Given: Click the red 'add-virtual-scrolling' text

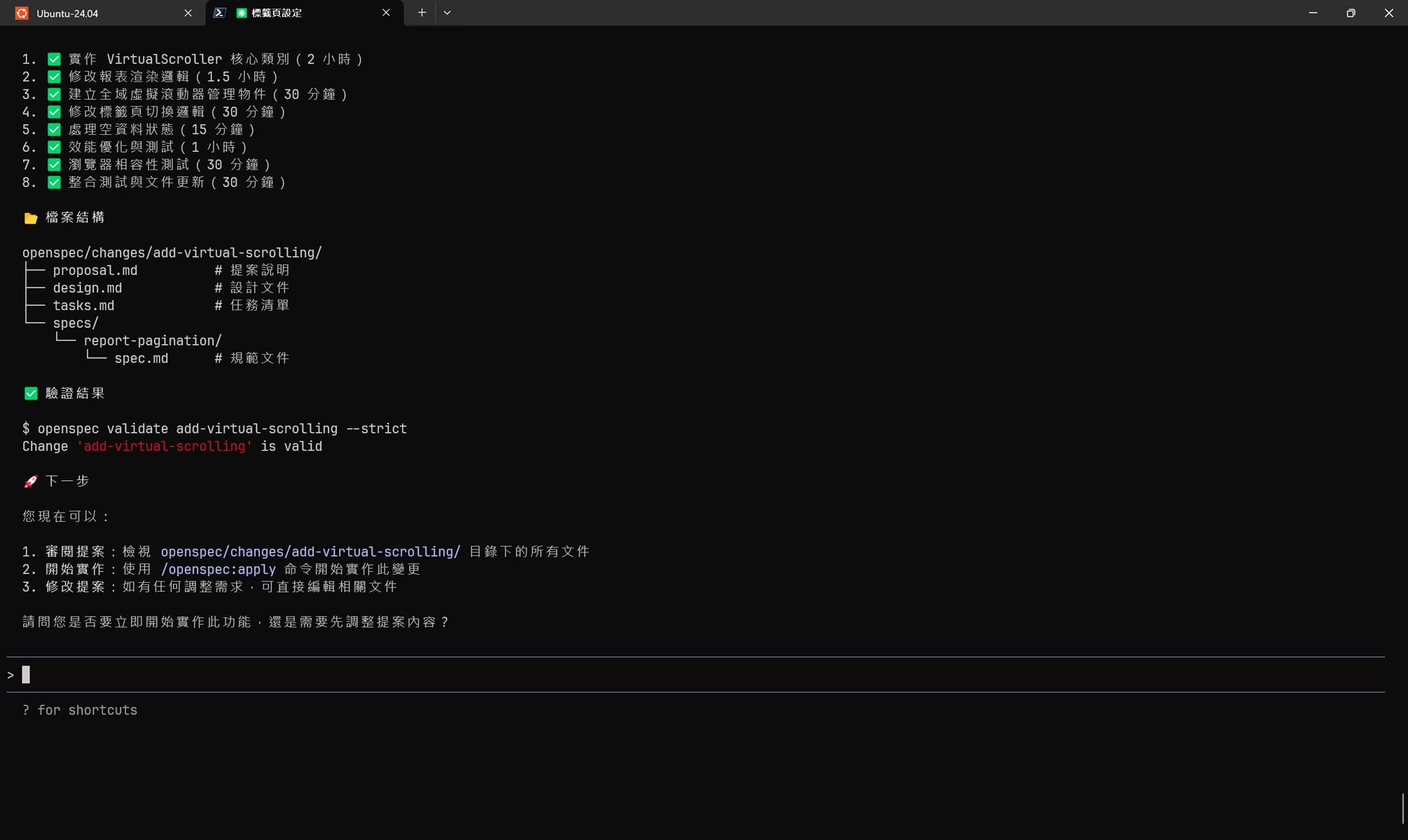Looking at the screenshot, I should 164,447.
